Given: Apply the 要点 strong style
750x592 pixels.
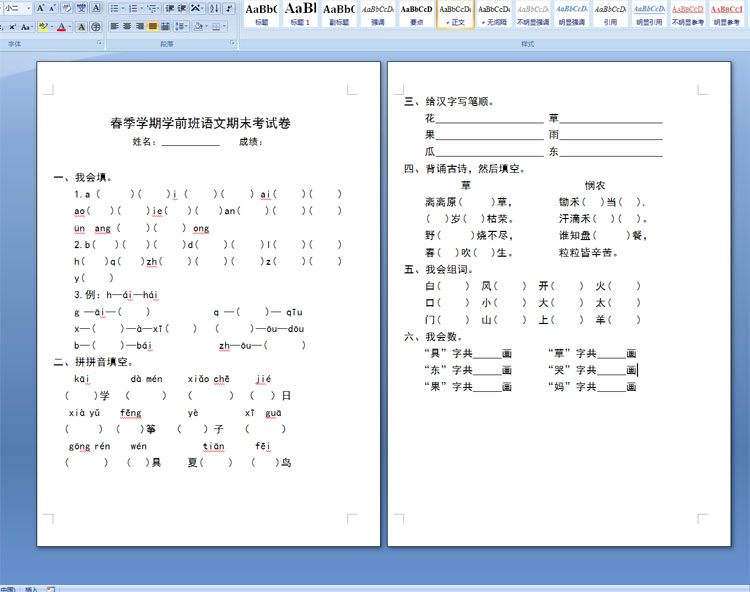Looking at the screenshot, I should click(416, 14).
